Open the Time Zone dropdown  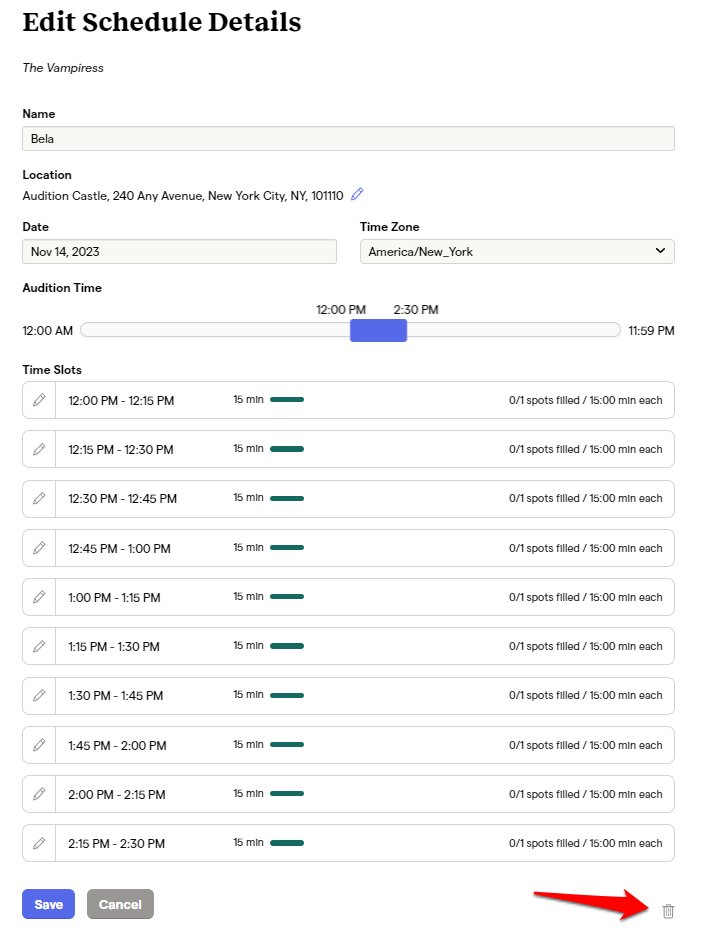[517, 251]
